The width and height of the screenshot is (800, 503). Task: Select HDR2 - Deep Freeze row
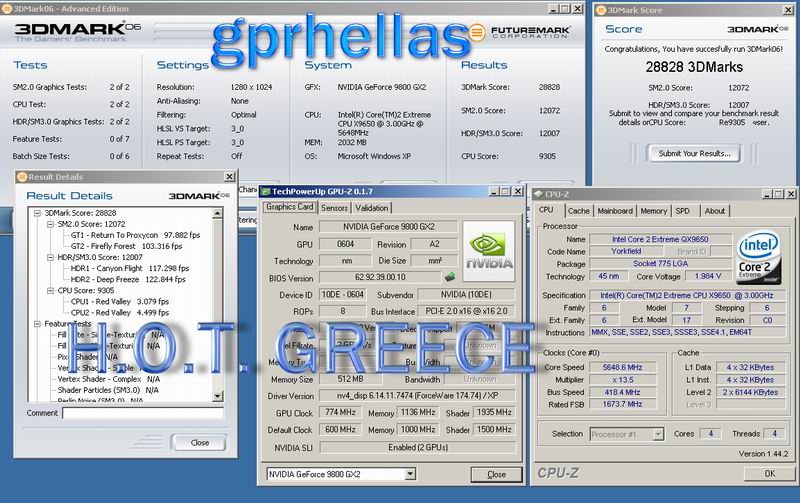pos(128,280)
